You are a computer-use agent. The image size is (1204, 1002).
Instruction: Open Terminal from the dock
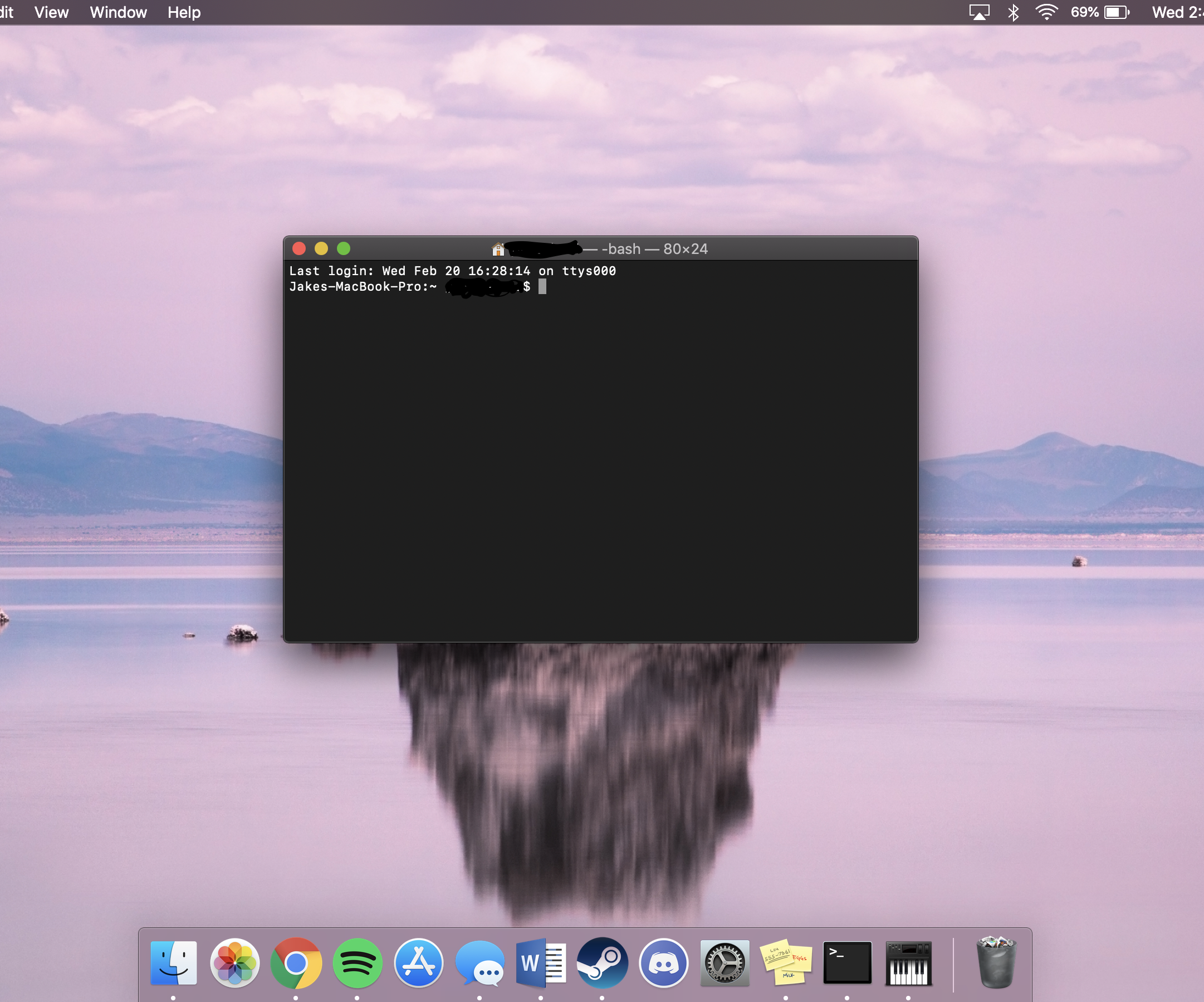tap(848, 964)
